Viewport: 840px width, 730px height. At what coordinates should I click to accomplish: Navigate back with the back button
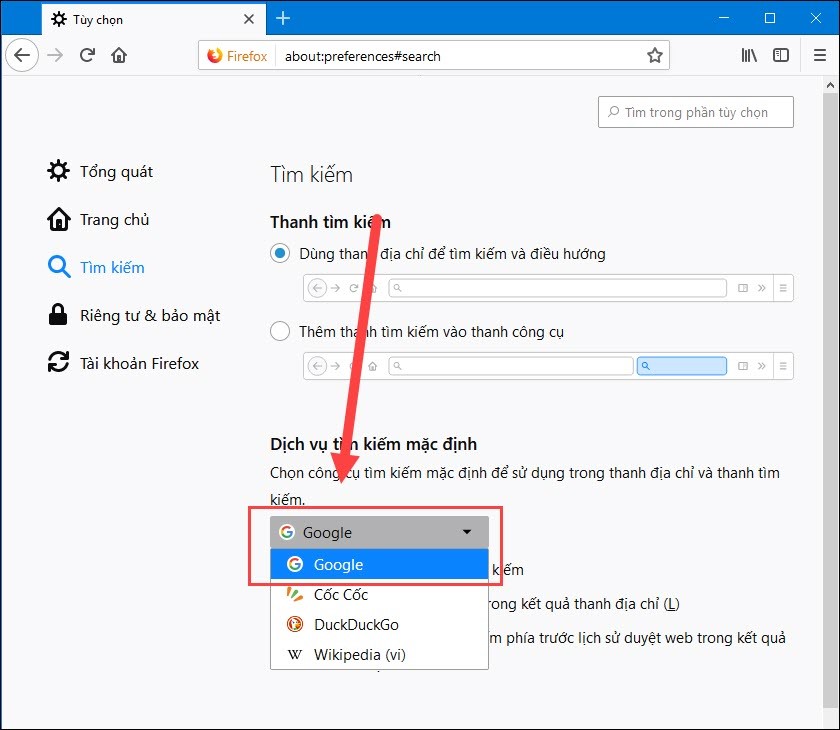click(22, 55)
